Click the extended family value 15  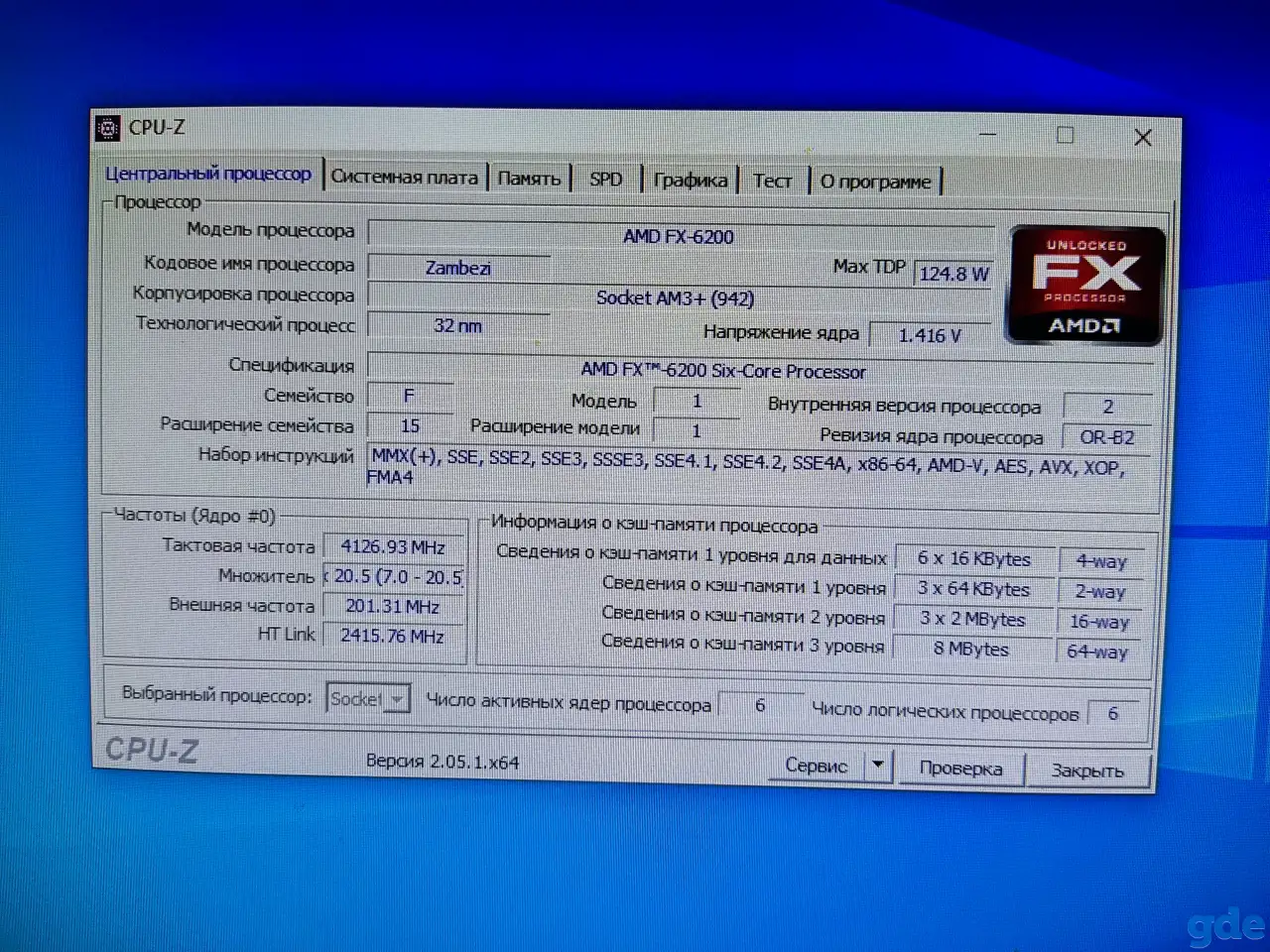point(409,425)
